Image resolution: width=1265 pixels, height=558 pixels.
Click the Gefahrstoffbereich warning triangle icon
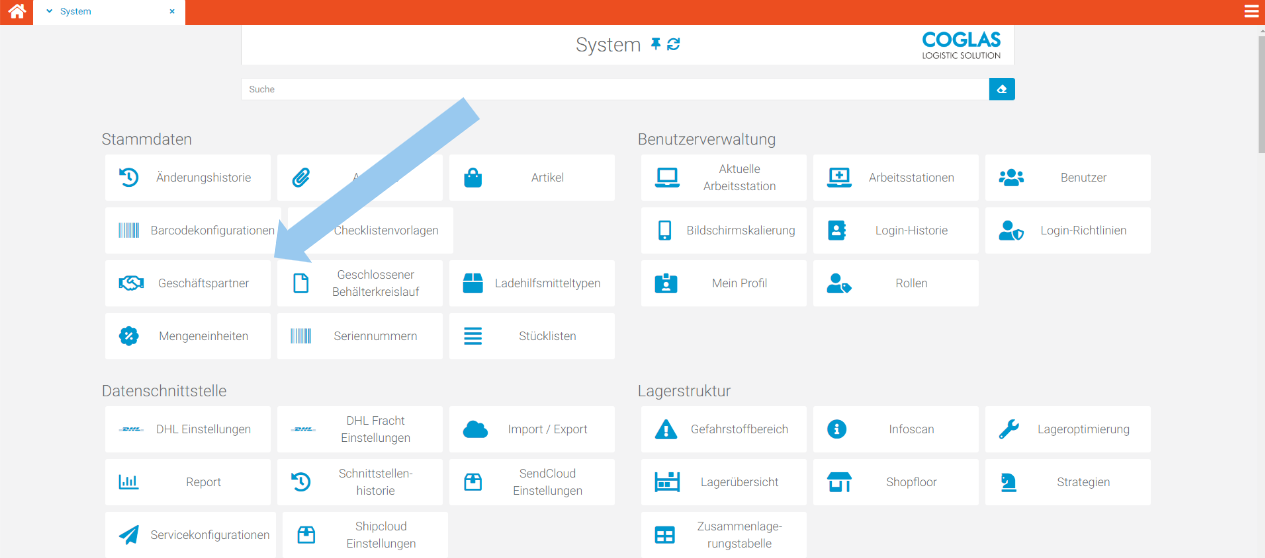tap(665, 429)
